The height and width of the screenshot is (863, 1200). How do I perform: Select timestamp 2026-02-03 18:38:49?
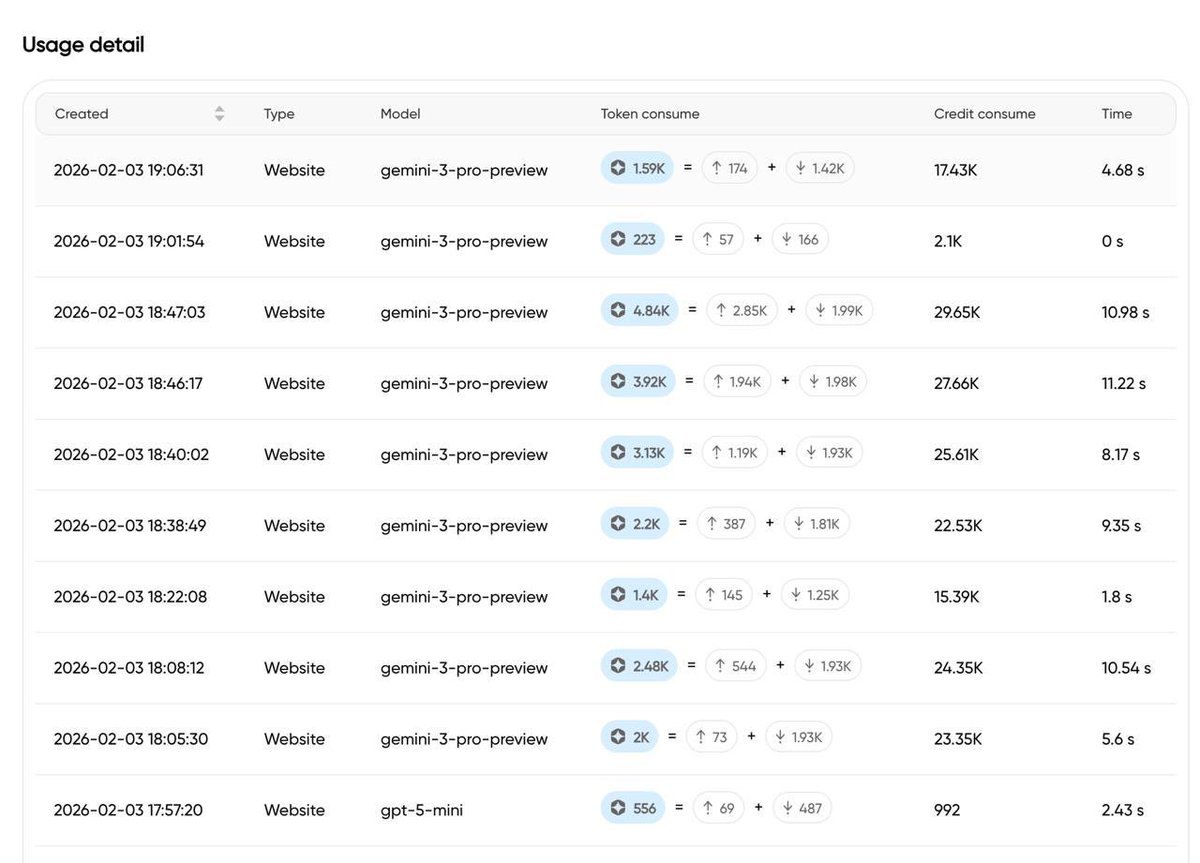point(130,525)
